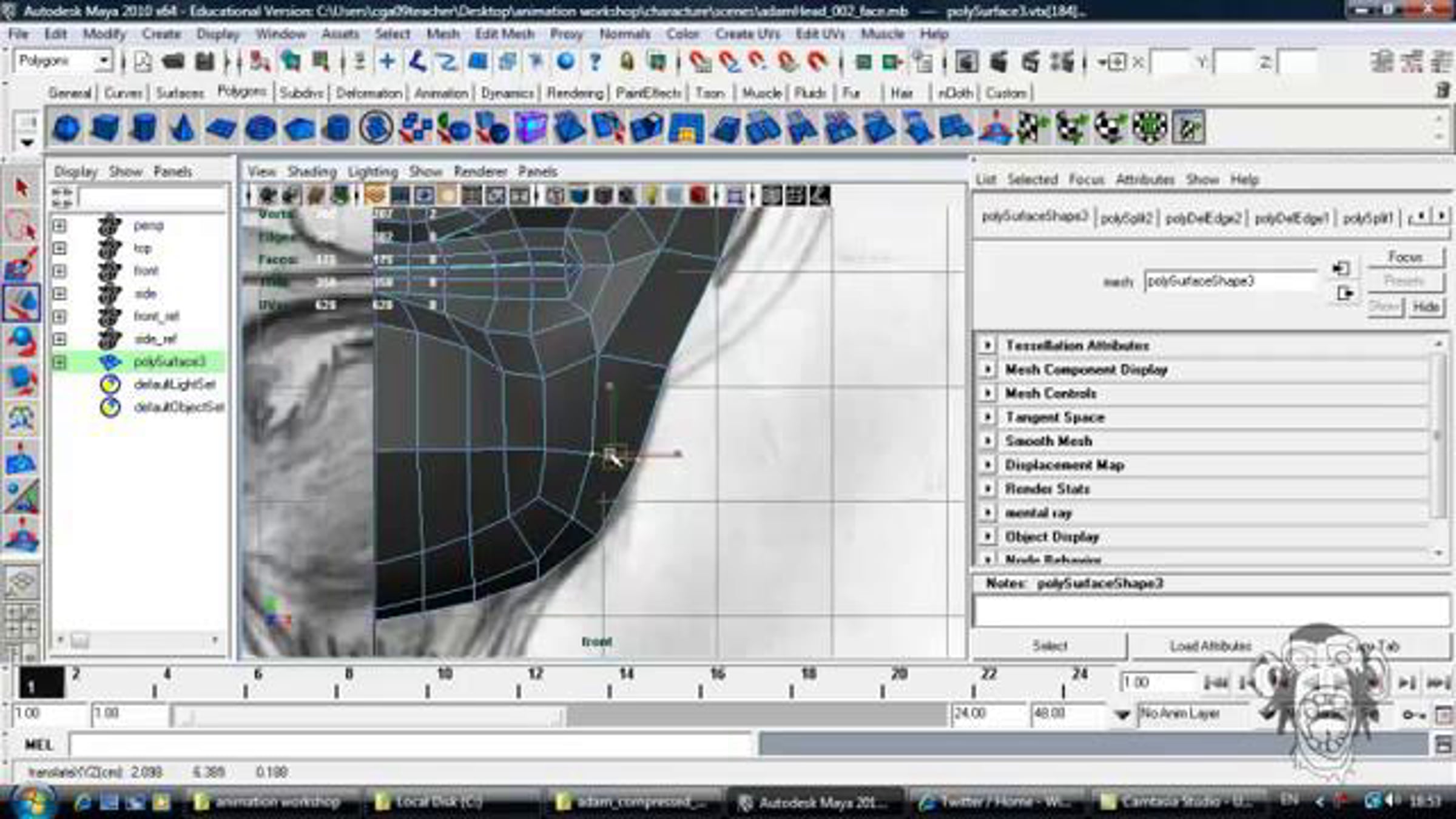Toggle viewport lighting bulb icon

[650, 195]
